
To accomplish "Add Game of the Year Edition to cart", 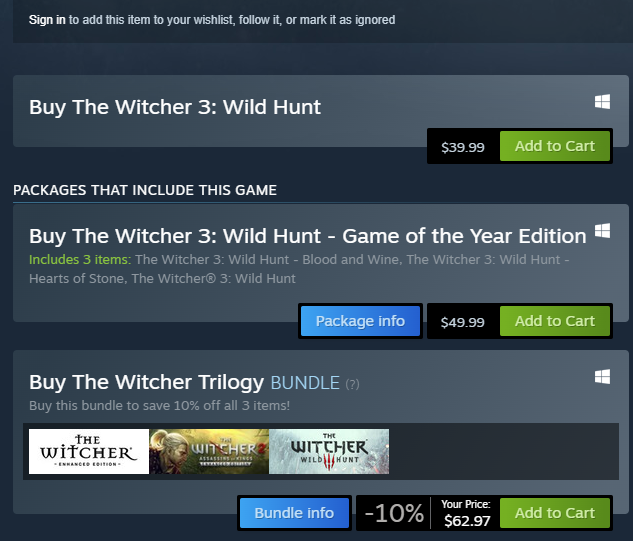I will (x=555, y=321).
